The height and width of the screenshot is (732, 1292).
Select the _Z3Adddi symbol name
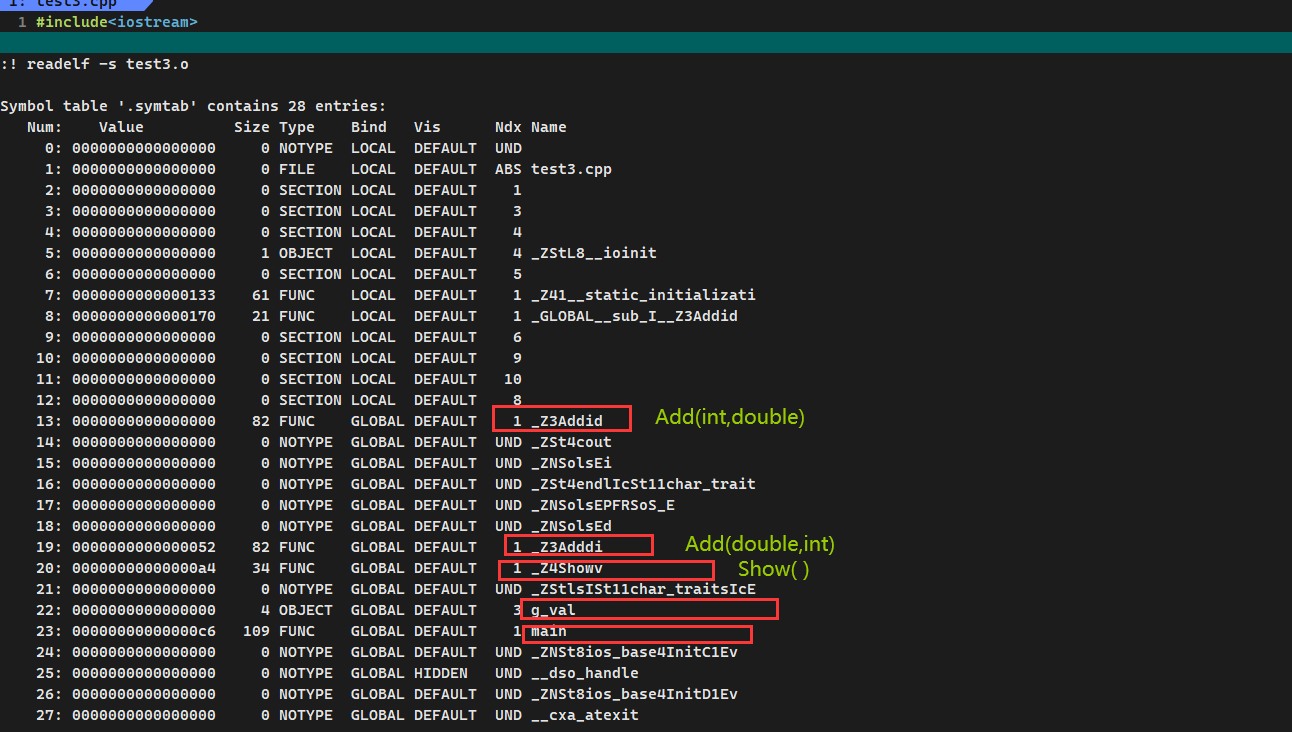[567, 547]
